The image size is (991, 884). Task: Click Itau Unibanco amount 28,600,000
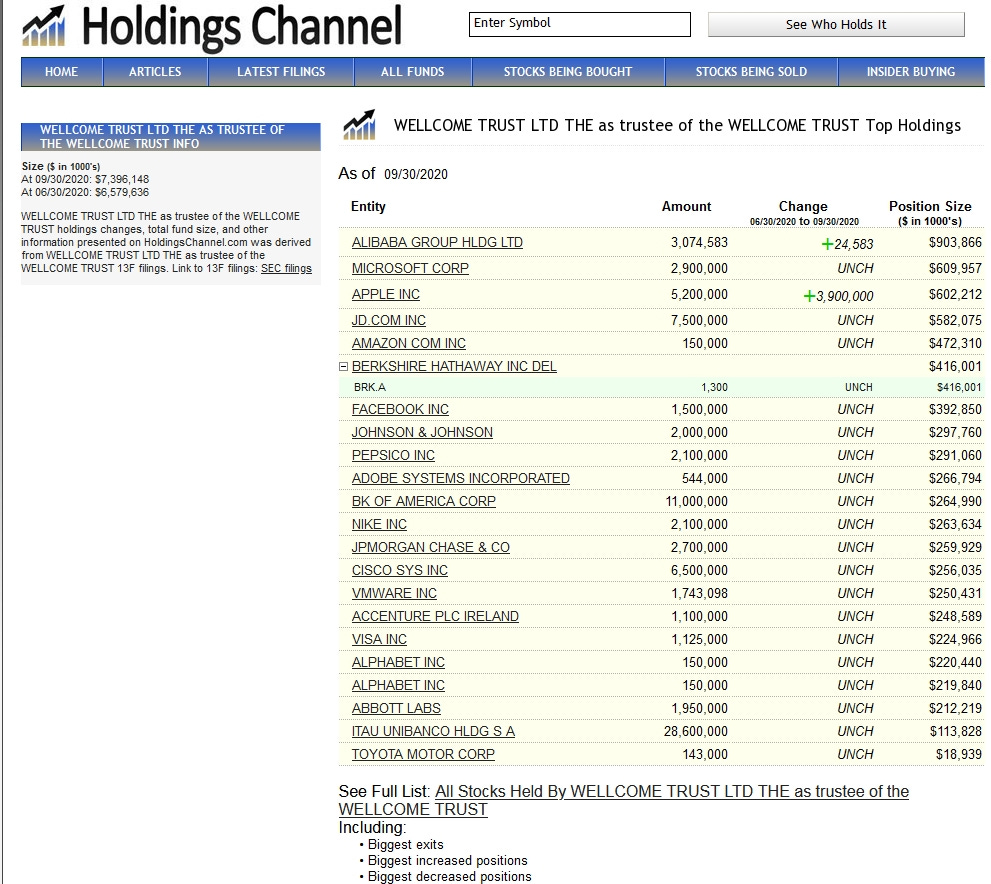(696, 732)
